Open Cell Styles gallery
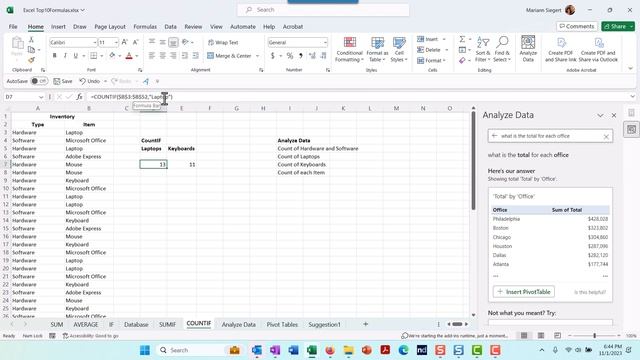 [x=399, y=49]
